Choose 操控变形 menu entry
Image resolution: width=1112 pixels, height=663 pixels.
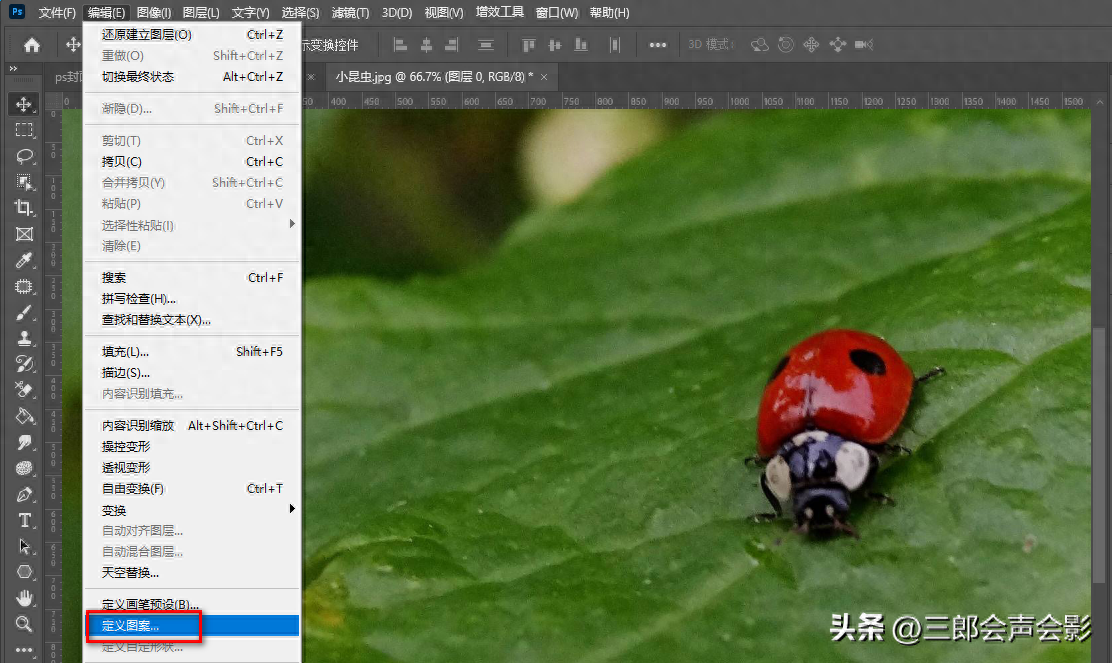coord(192,447)
